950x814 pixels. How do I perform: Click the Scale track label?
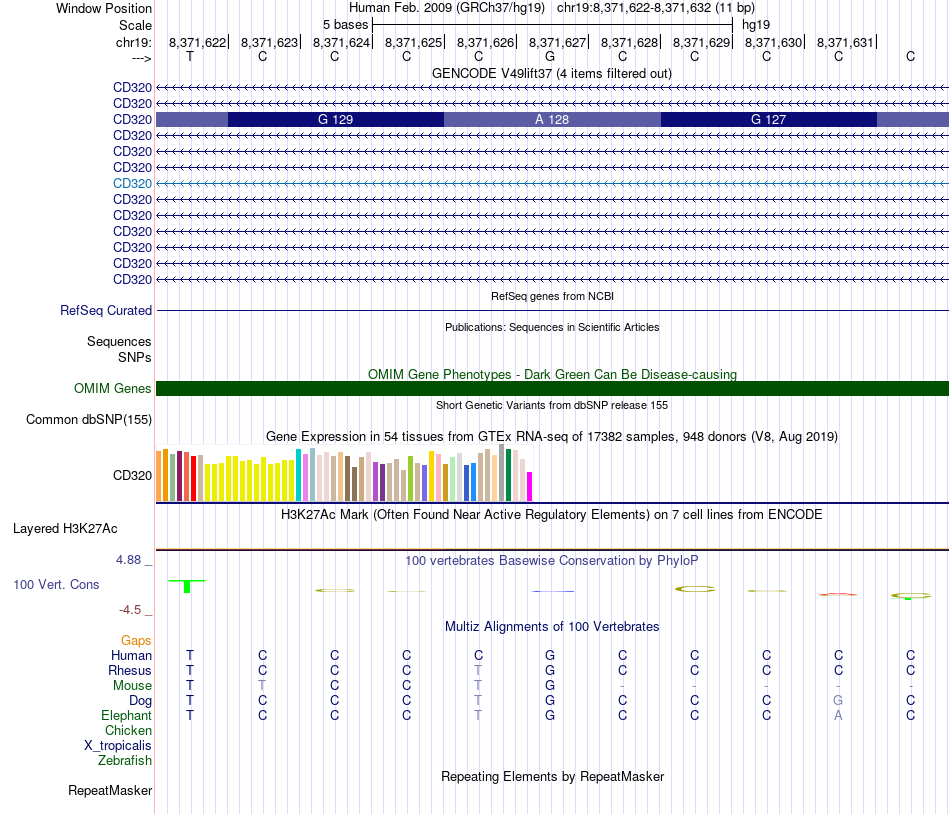(135, 25)
